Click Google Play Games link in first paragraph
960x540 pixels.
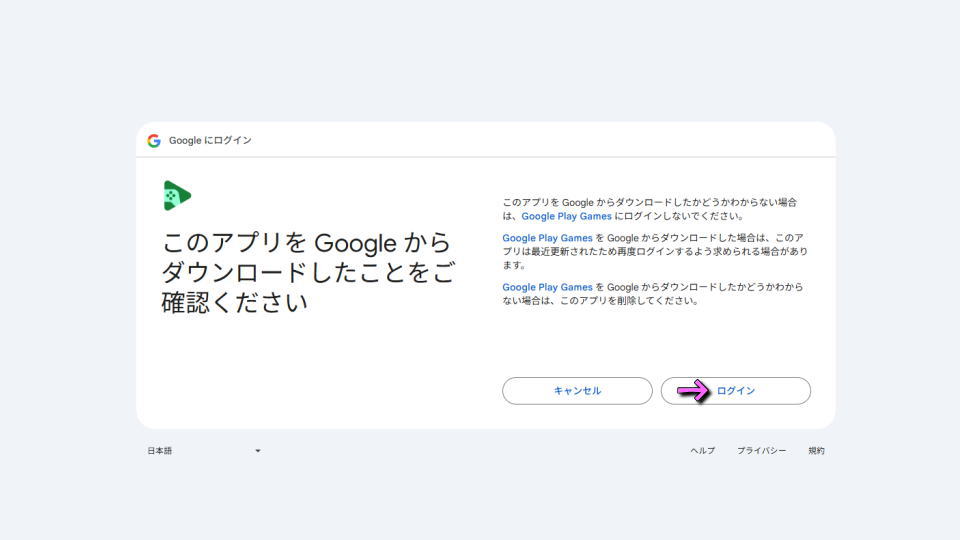pyautogui.click(x=566, y=216)
